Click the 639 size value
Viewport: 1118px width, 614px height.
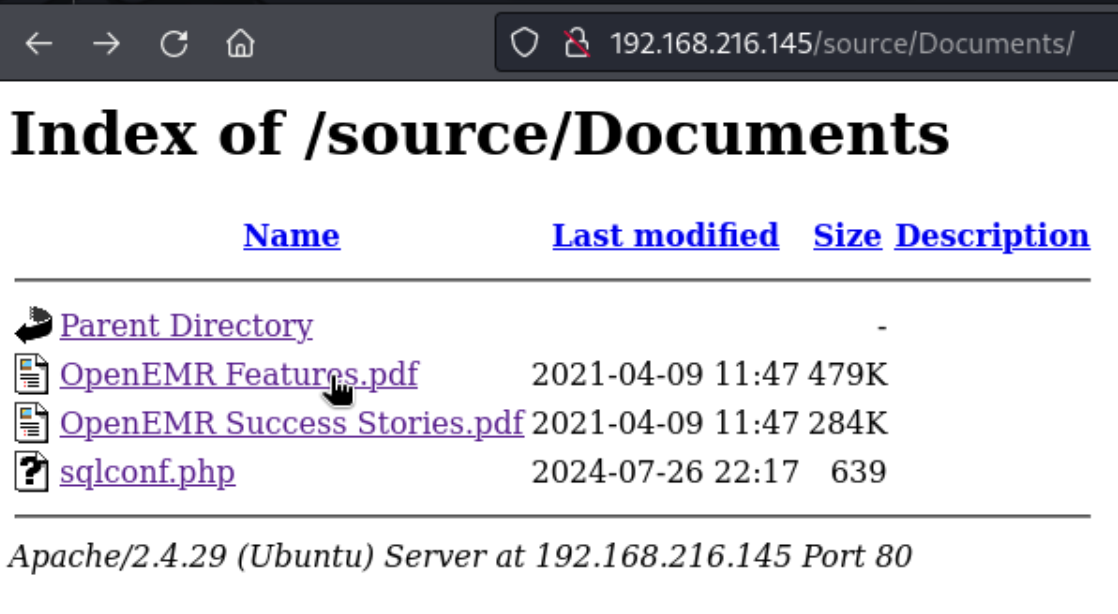coord(858,471)
